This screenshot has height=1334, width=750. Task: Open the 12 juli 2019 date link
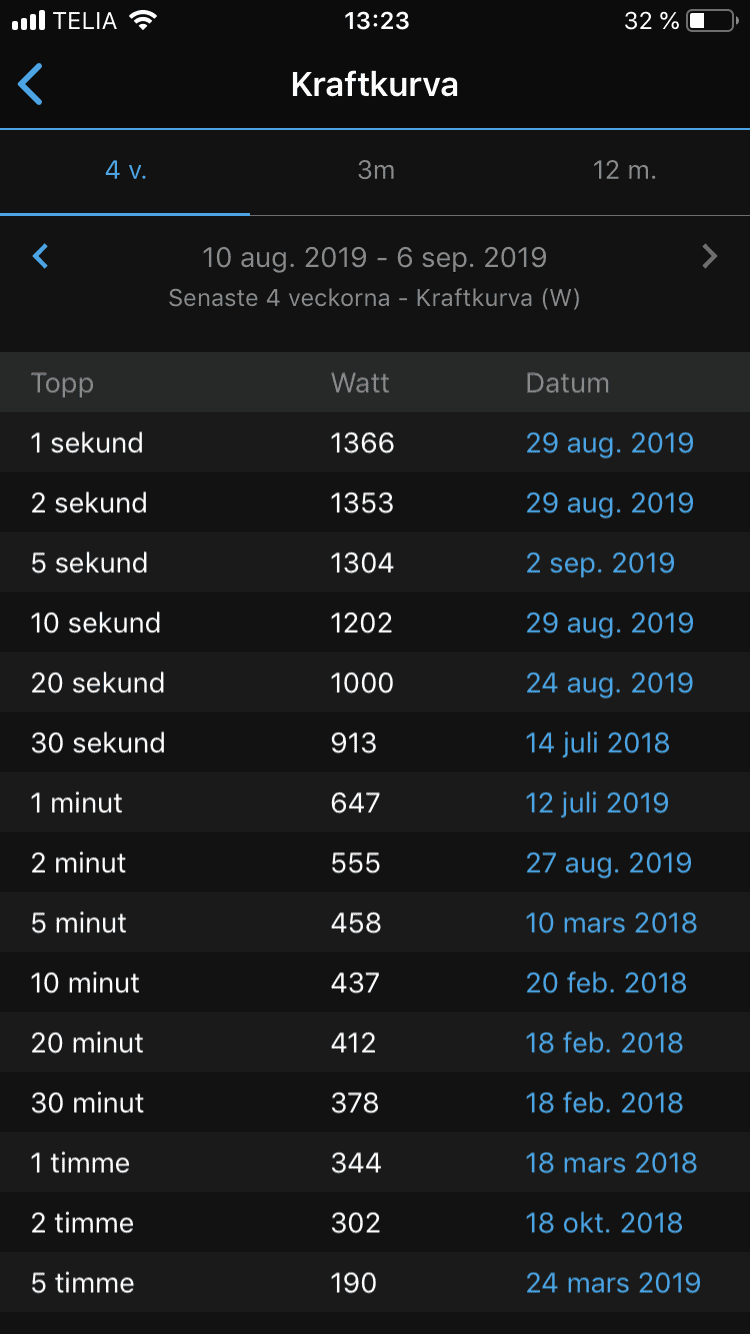pyautogui.click(x=597, y=803)
